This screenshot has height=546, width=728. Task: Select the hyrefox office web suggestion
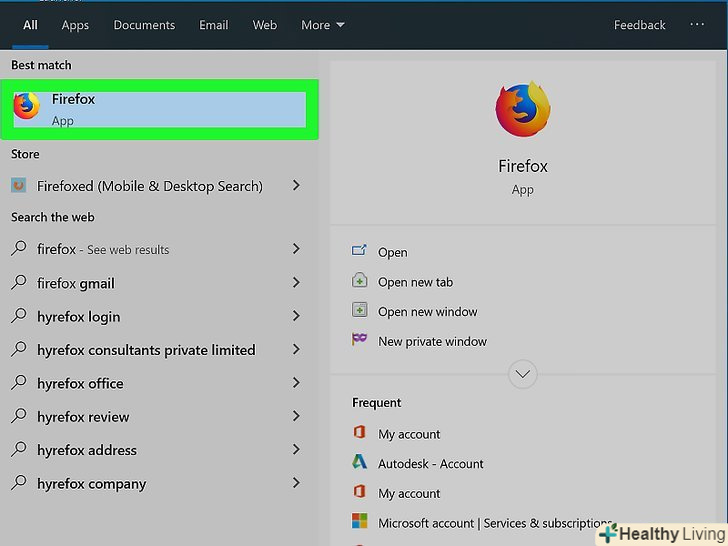(x=80, y=383)
